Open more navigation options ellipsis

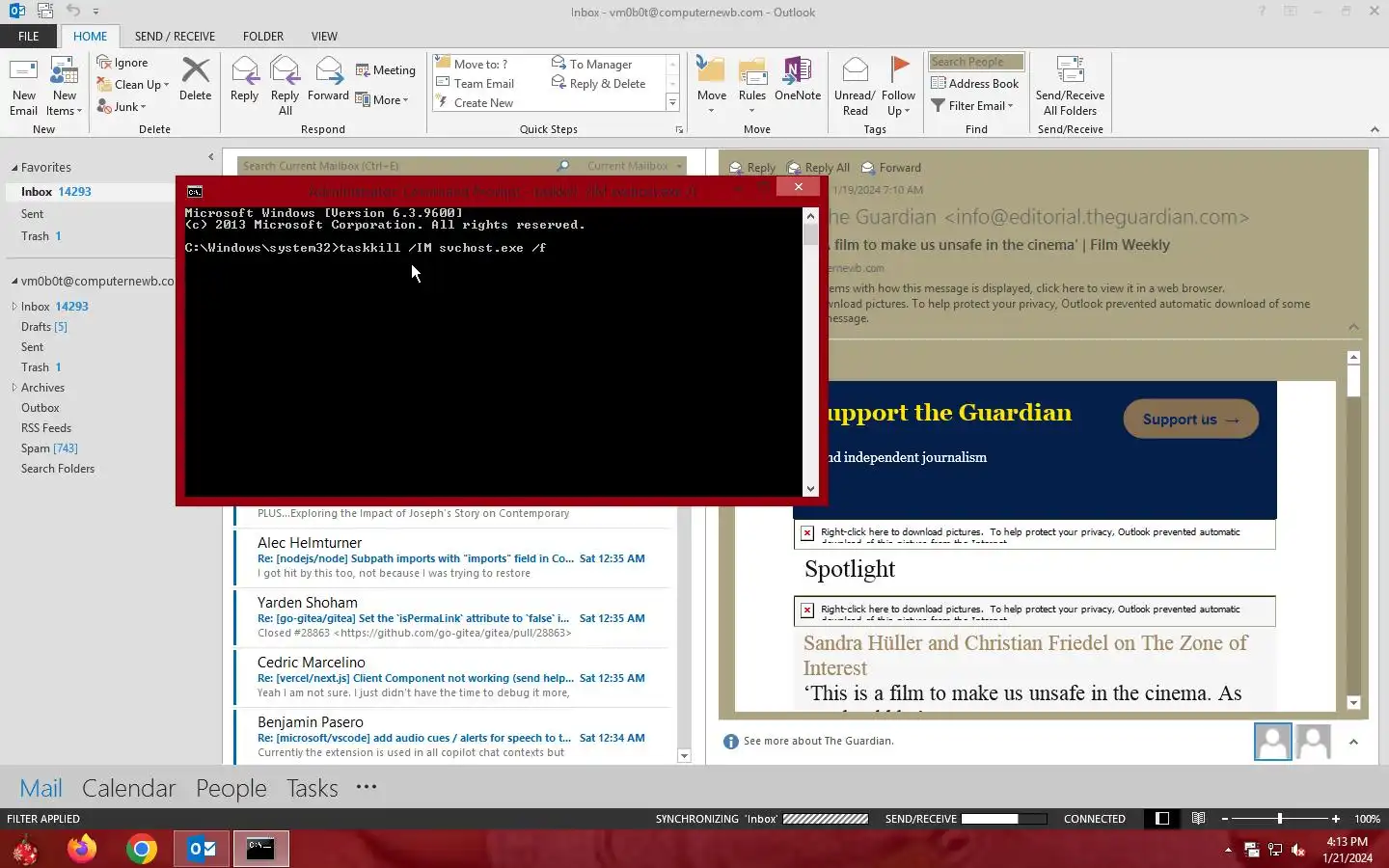(367, 787)
